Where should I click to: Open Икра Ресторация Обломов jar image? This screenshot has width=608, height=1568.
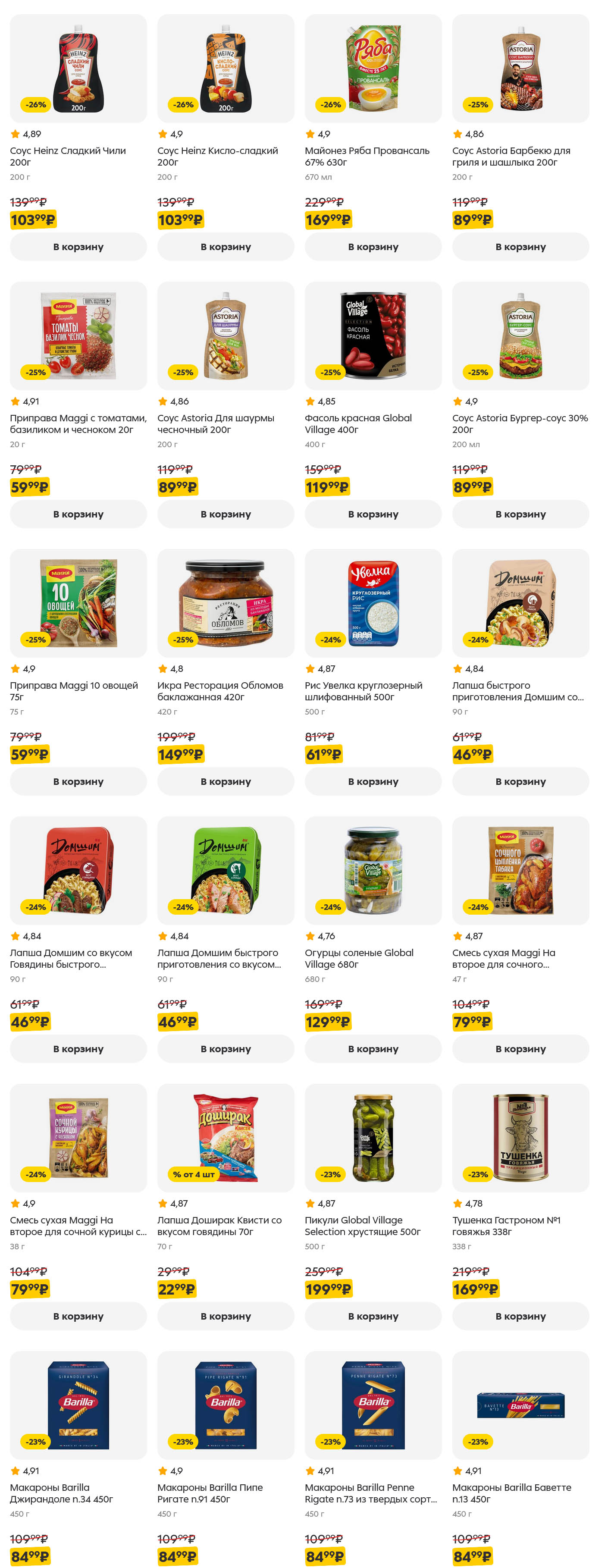225,602
